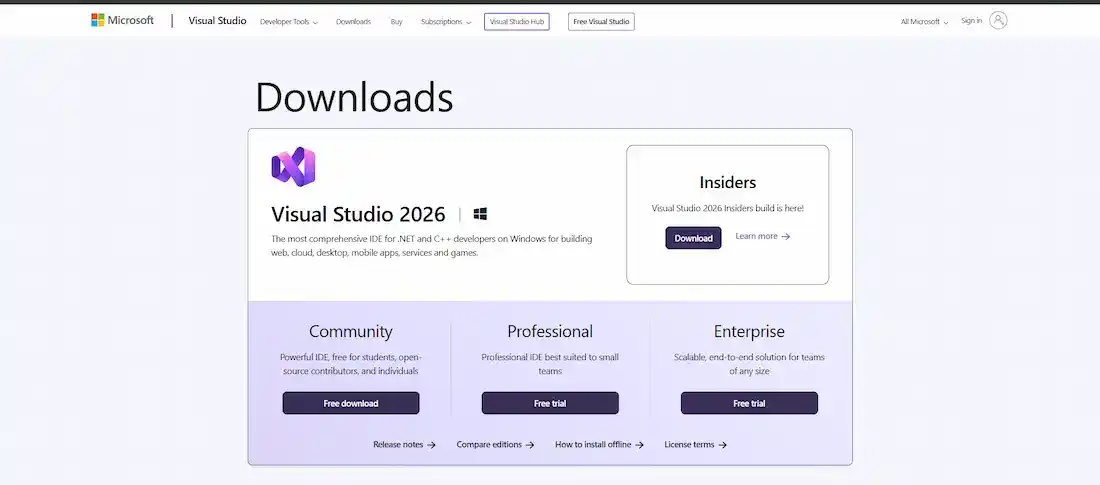Download the Insiders build

tap(693, 238)
